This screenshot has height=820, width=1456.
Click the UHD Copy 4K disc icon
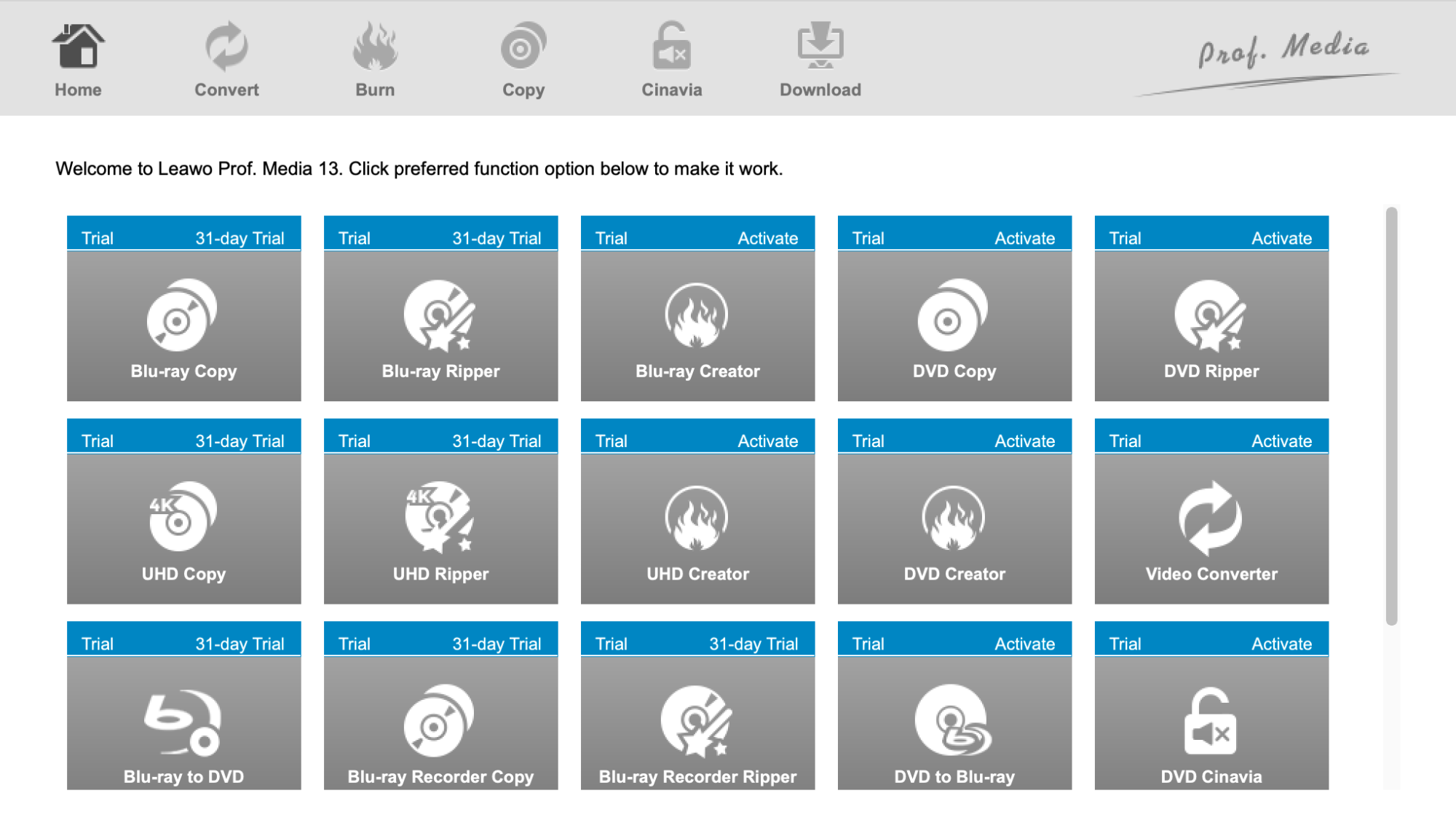click(182, 517)
